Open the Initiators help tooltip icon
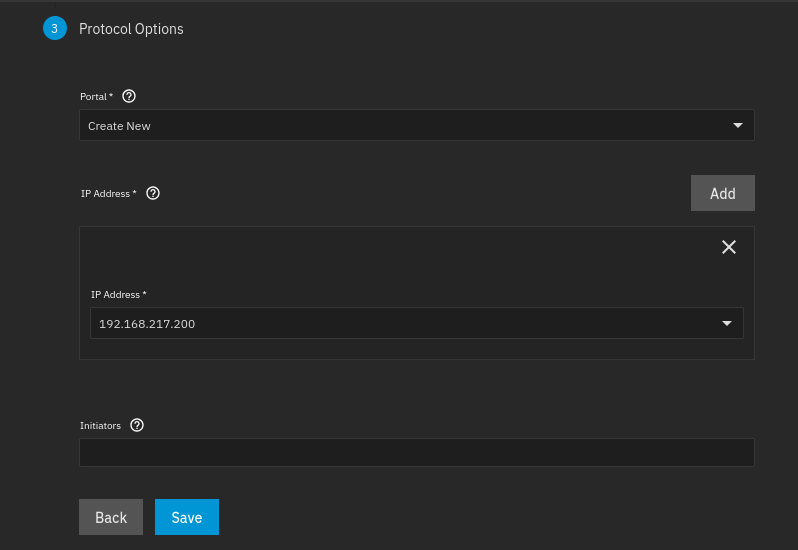The image size is (798, 550). (x=137, y=425)
